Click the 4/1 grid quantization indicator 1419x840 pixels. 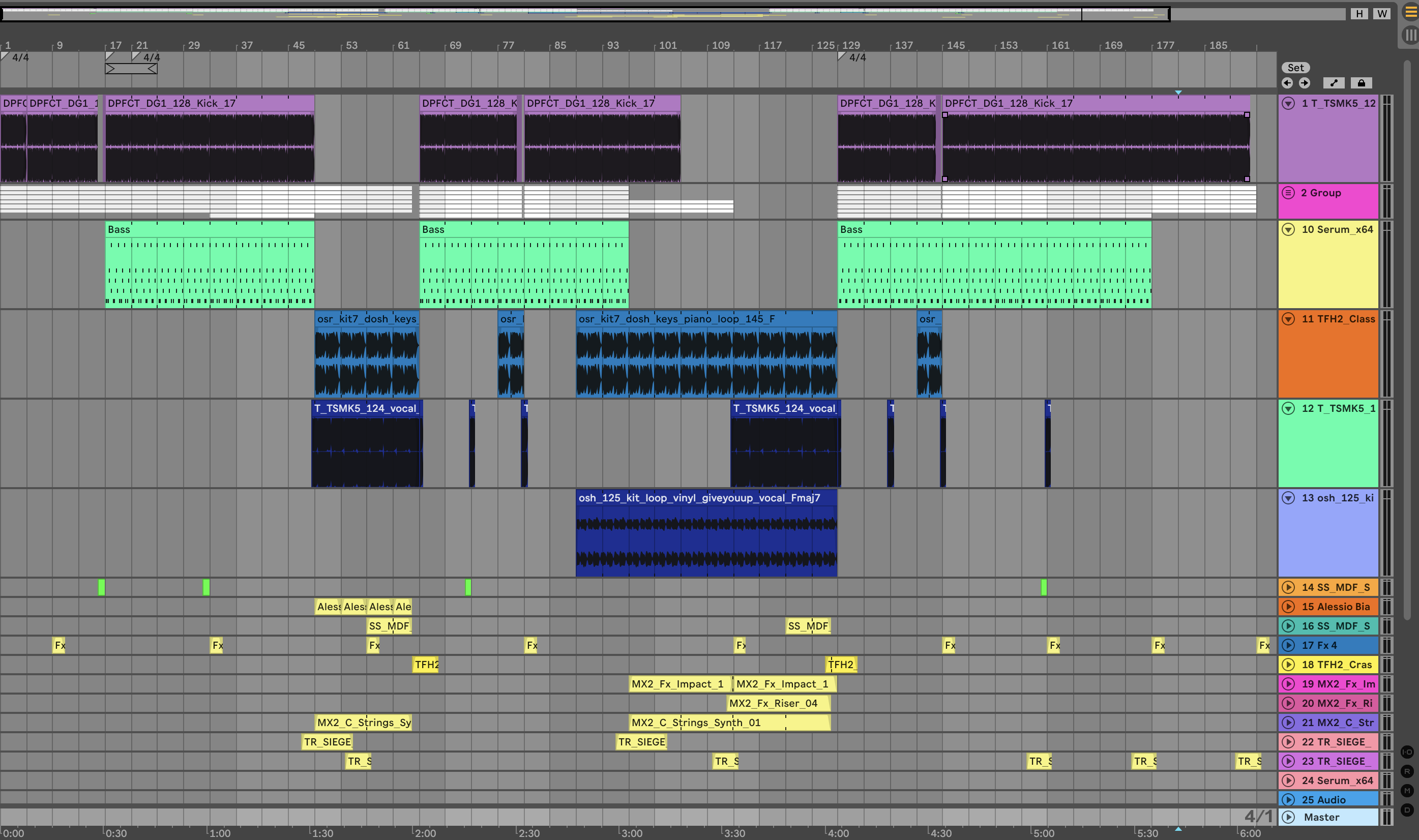tap(1258, 816)
